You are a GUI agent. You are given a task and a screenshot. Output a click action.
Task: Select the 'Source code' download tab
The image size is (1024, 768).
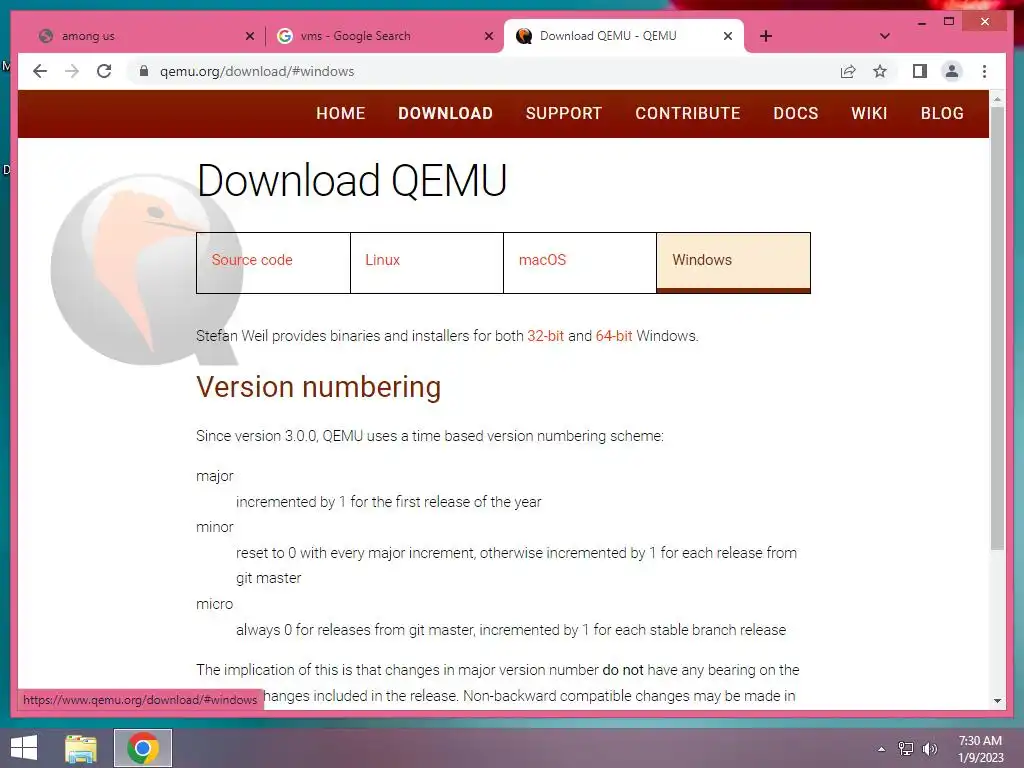coord(273,263)
